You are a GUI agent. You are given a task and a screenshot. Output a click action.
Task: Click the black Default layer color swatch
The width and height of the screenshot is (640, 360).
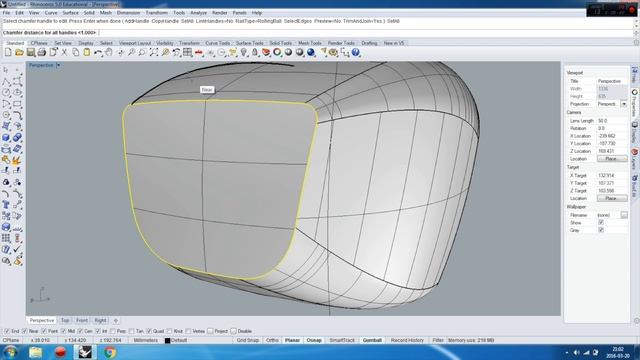167,340
